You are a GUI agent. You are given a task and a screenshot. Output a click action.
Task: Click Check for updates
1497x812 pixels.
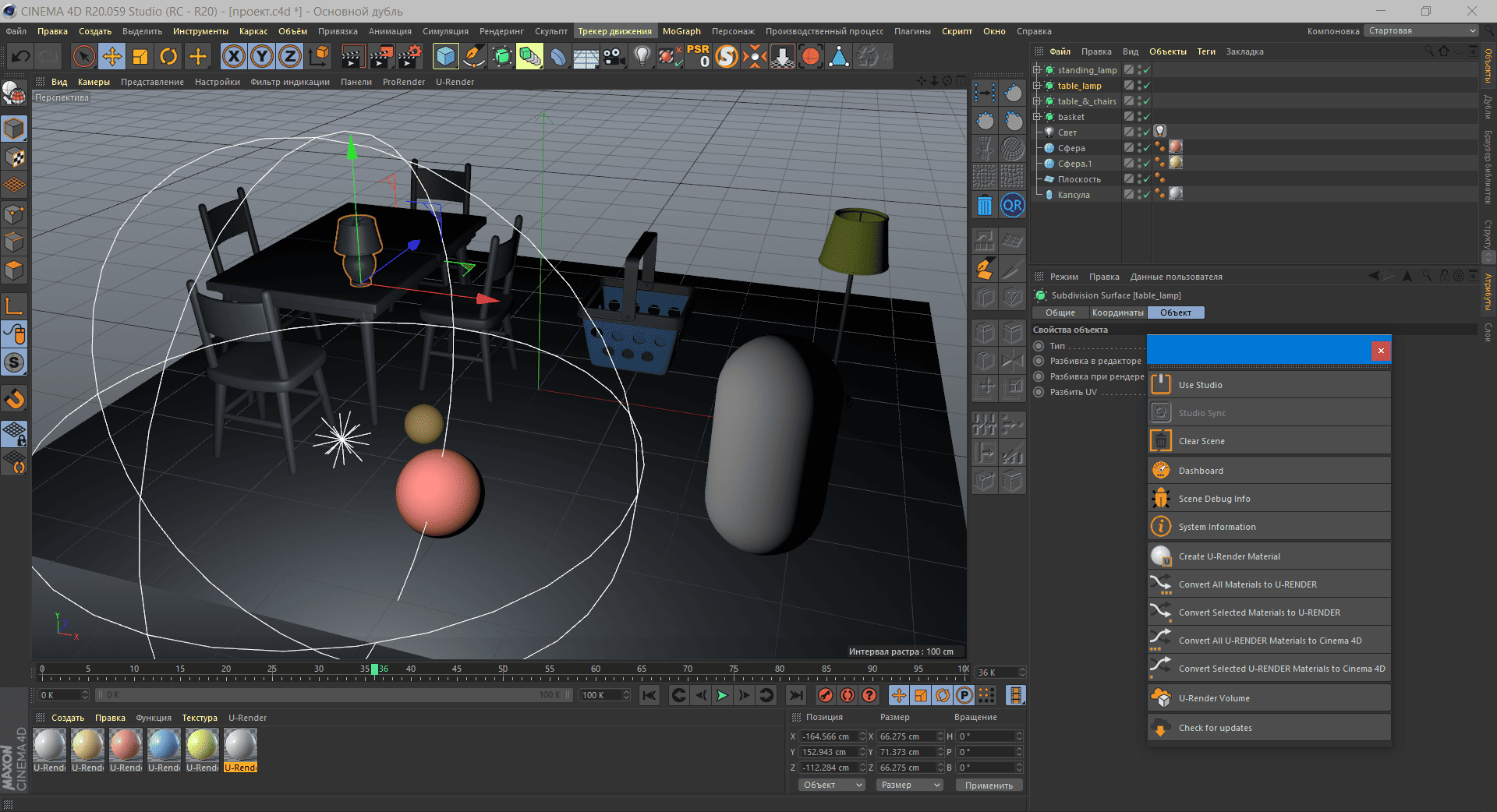point(1269,728)
